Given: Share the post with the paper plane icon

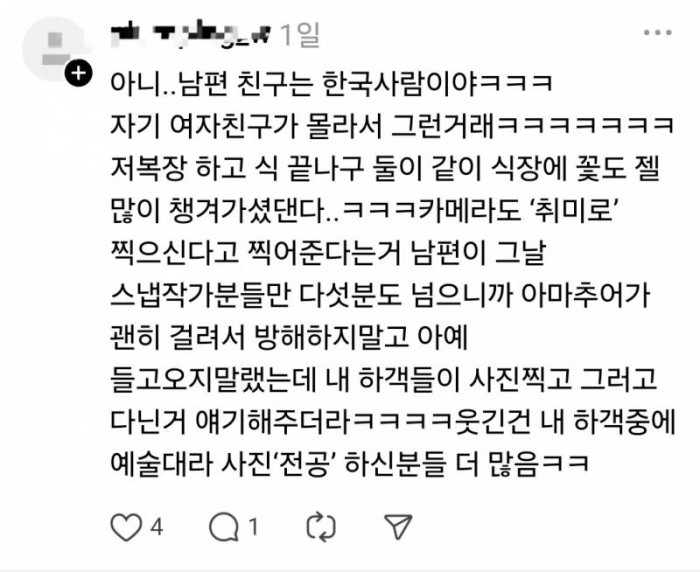Looking at the screenshot, I should tap(398, 526).
